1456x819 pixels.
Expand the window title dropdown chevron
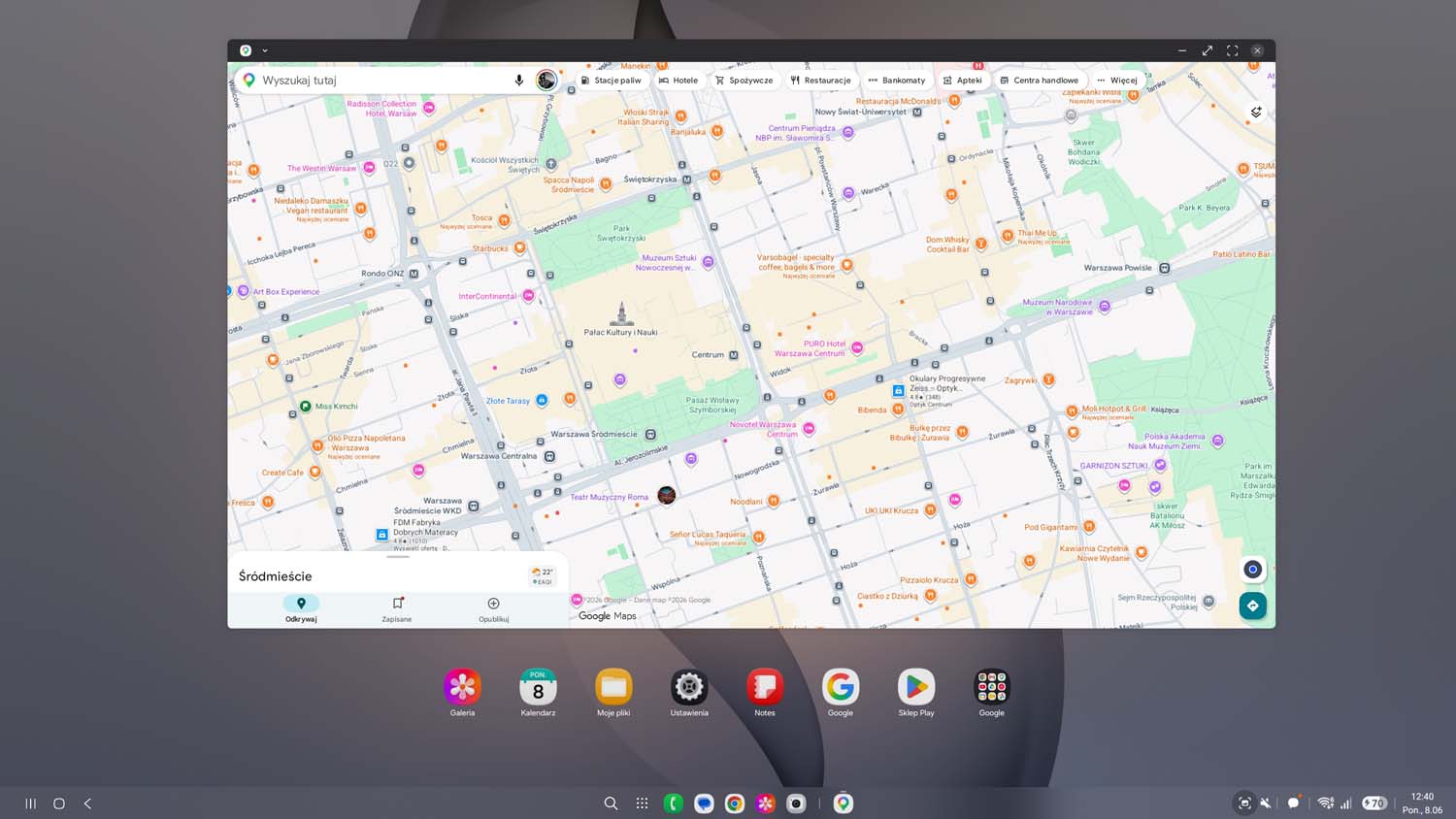coord(265,50)
